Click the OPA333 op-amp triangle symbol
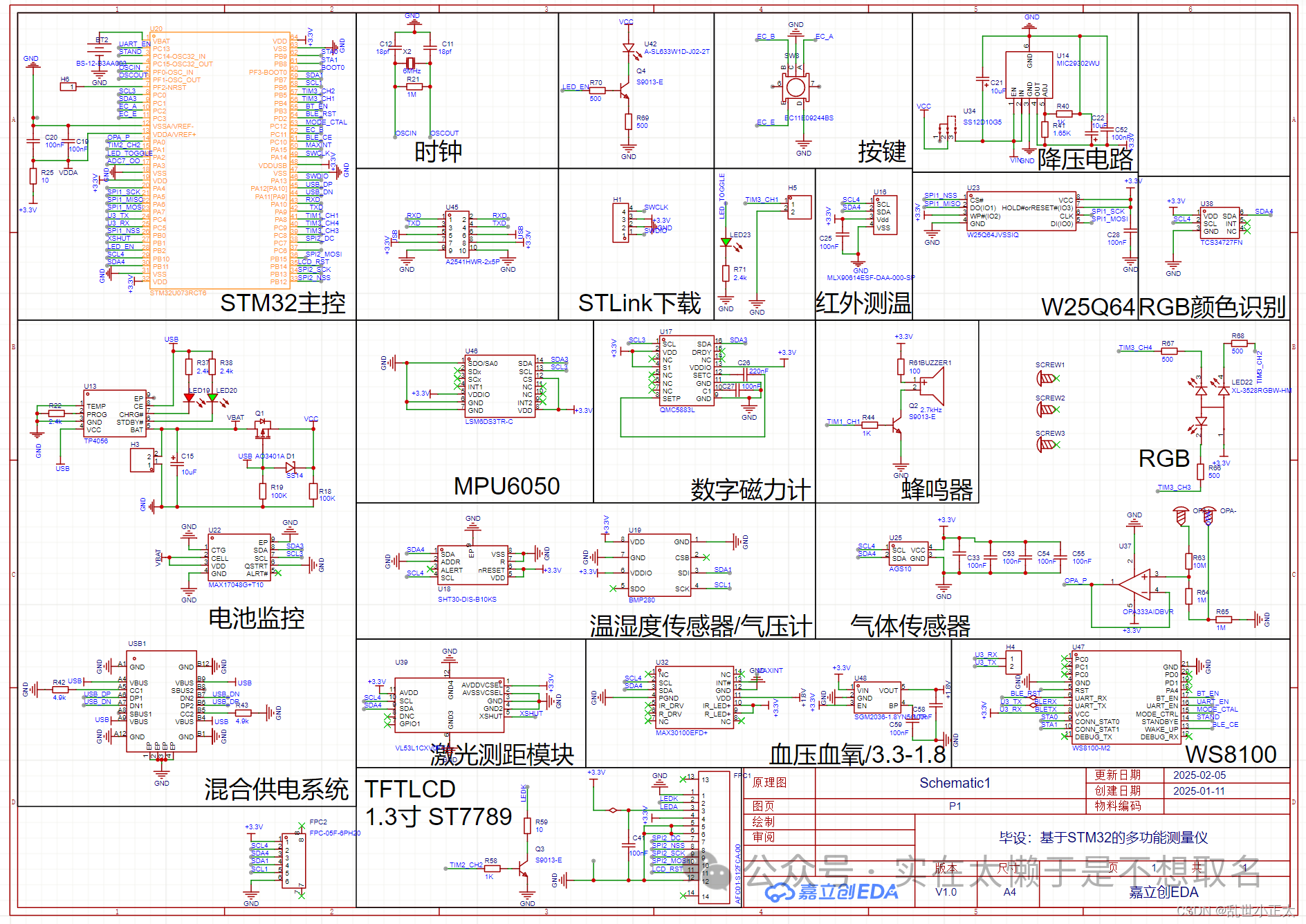Screen dimensions: 1306x924 point(1135,584)
